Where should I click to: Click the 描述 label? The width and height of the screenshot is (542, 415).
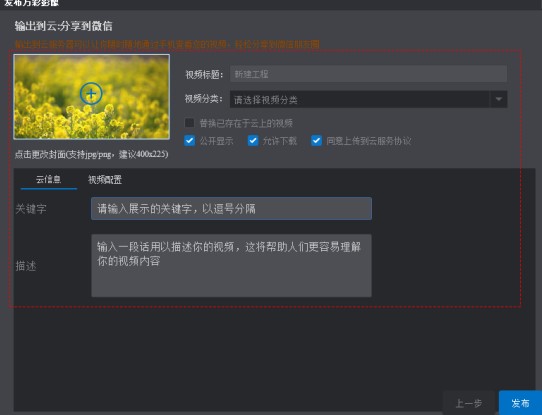(26, 266)
